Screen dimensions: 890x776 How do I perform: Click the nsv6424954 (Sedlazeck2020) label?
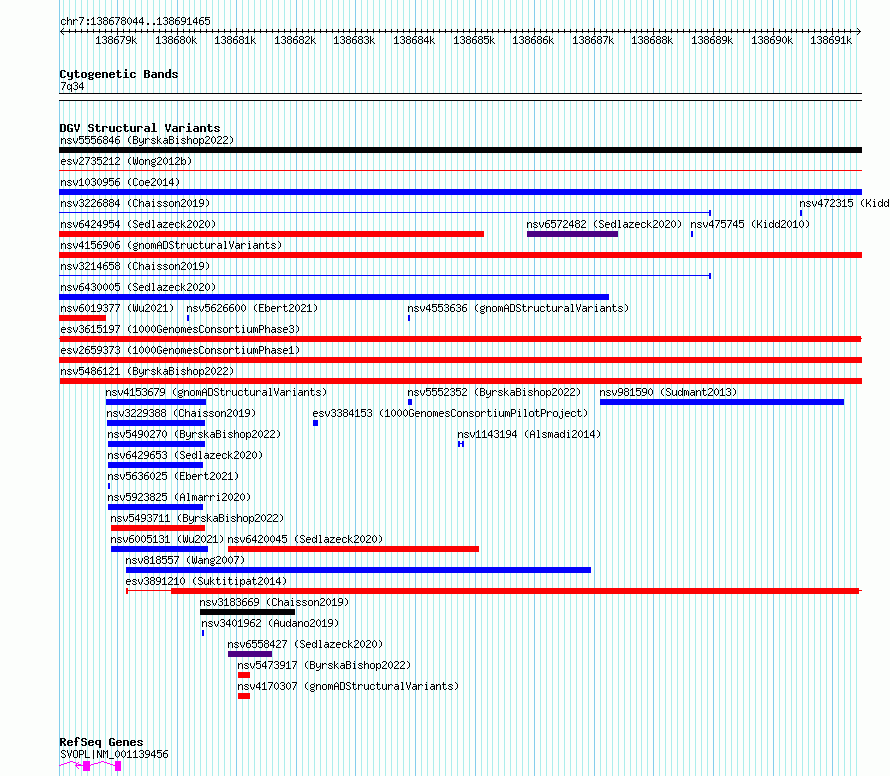(x=138, y=224)
